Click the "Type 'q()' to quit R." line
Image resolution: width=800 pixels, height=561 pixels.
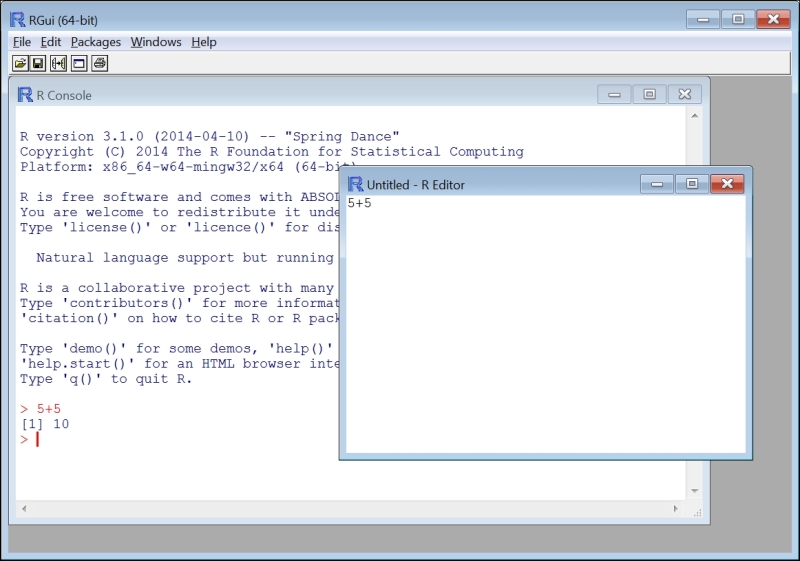click(x=106, y=379)
